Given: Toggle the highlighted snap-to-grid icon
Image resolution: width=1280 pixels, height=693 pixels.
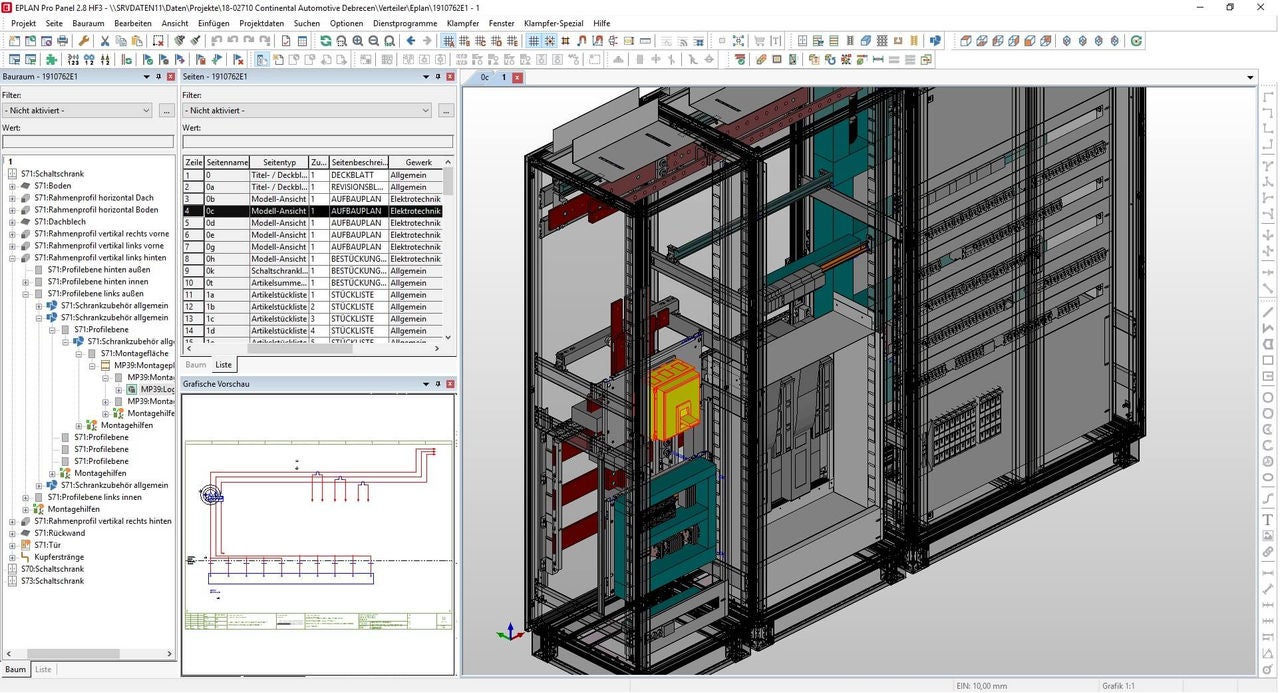Looking at the screenshot, I should [x=550, y=41].
